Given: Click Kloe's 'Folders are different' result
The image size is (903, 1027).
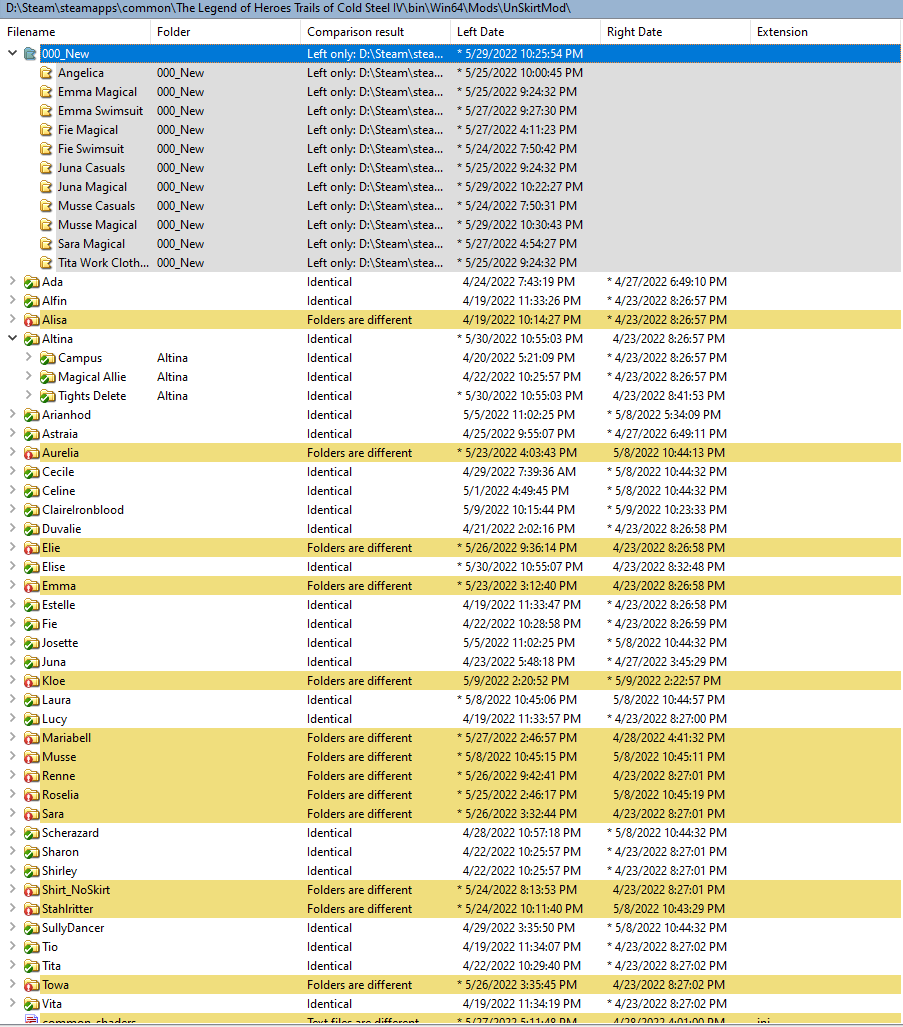Looking at the screenshot, I should 359,681.
